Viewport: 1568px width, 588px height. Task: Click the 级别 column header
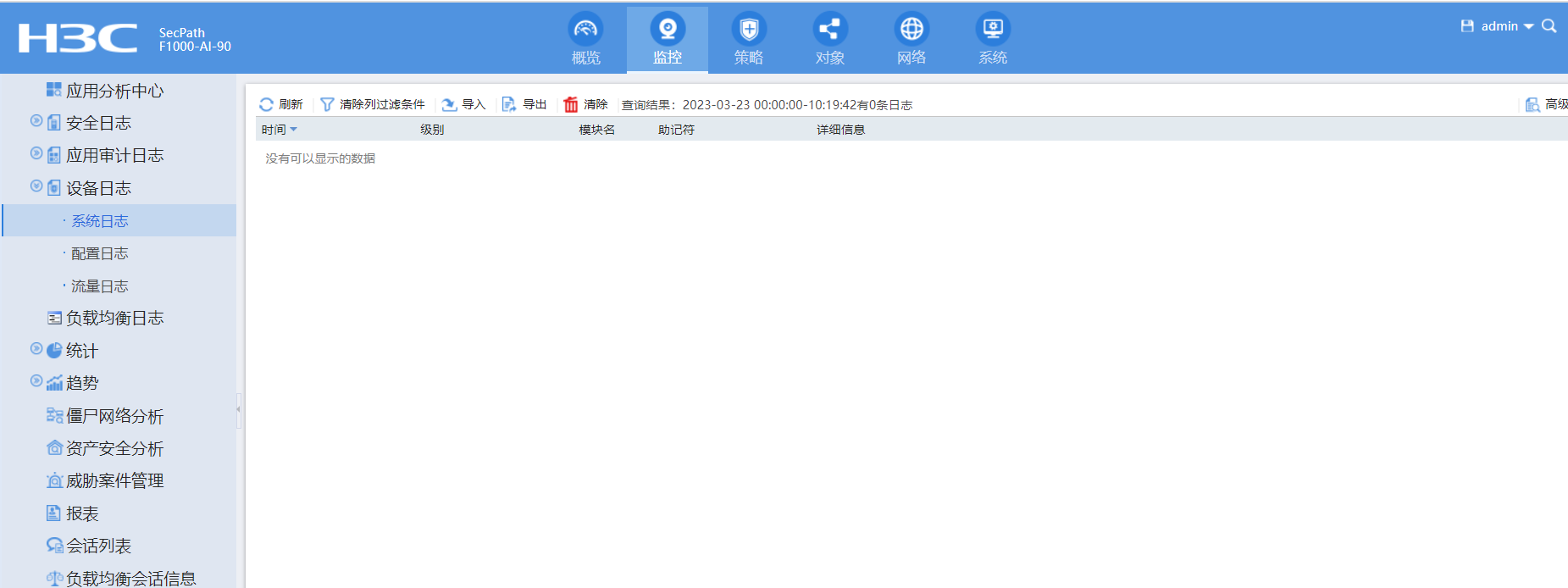click(x=432, y=130)
